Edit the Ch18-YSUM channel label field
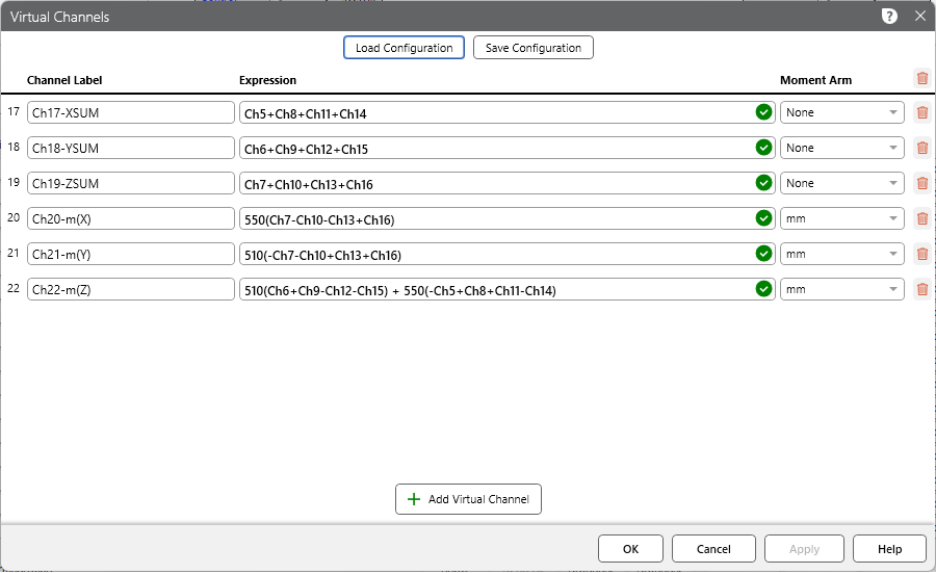The image size is (936, 573). click(x=130, y=148)
